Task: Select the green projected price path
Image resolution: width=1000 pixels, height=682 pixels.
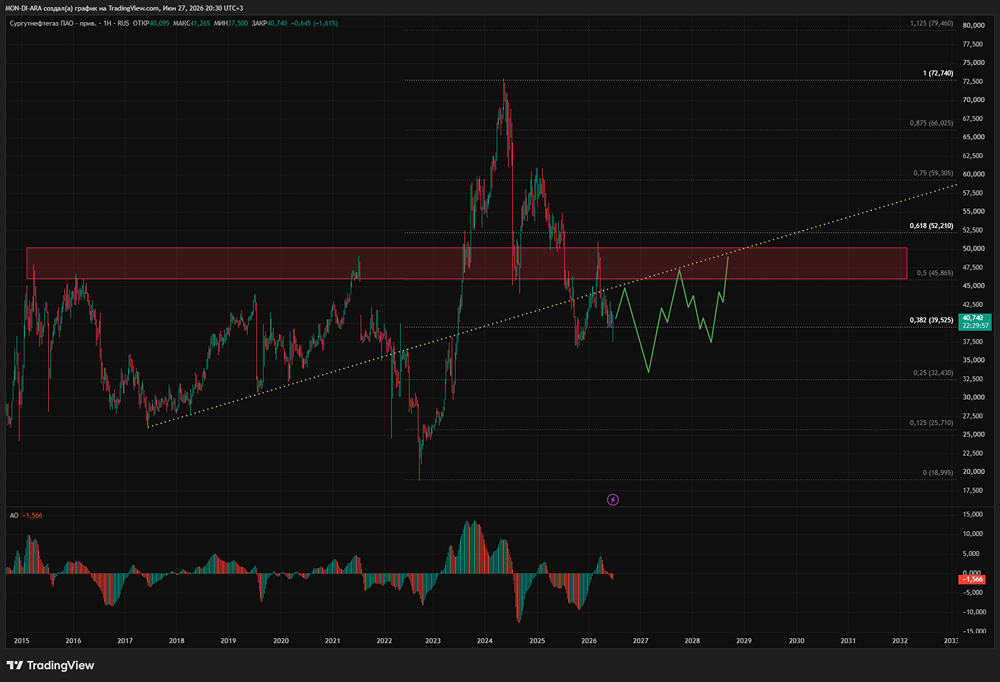Action: pyautogui.click(x=672, y=315)
